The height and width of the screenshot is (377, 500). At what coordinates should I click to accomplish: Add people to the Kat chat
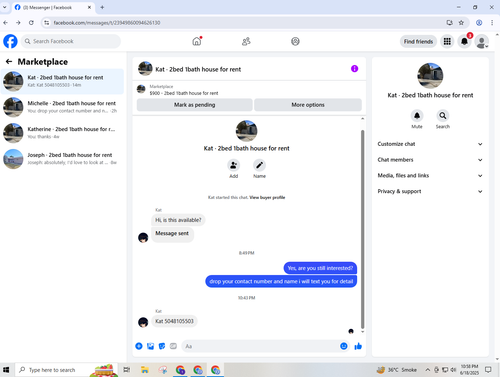pyautogui.click(x=233, y=165)
